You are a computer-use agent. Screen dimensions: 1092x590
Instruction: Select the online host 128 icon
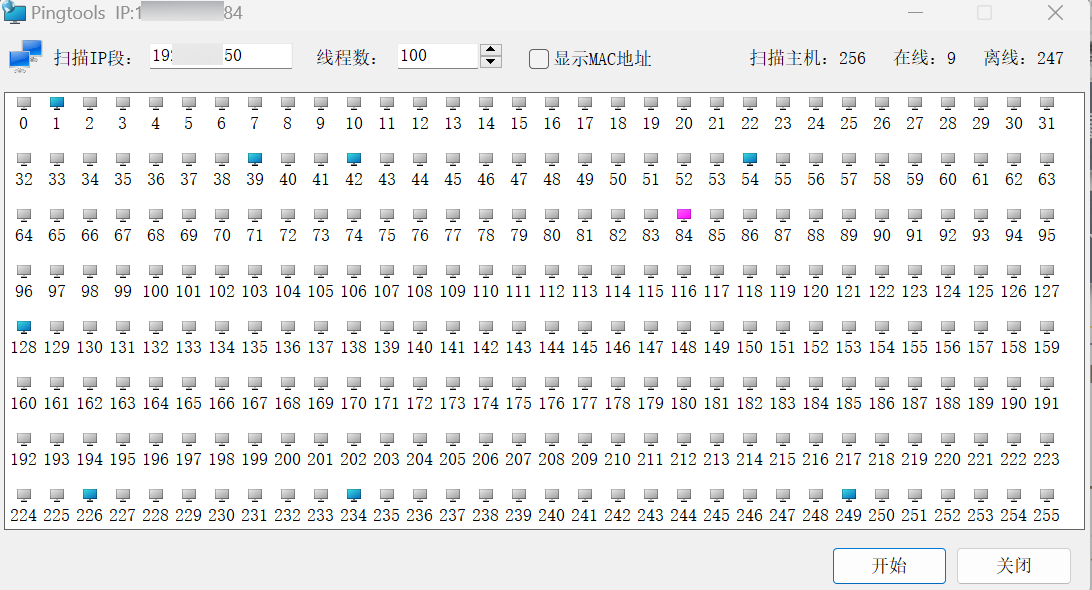tap(24, 327)
